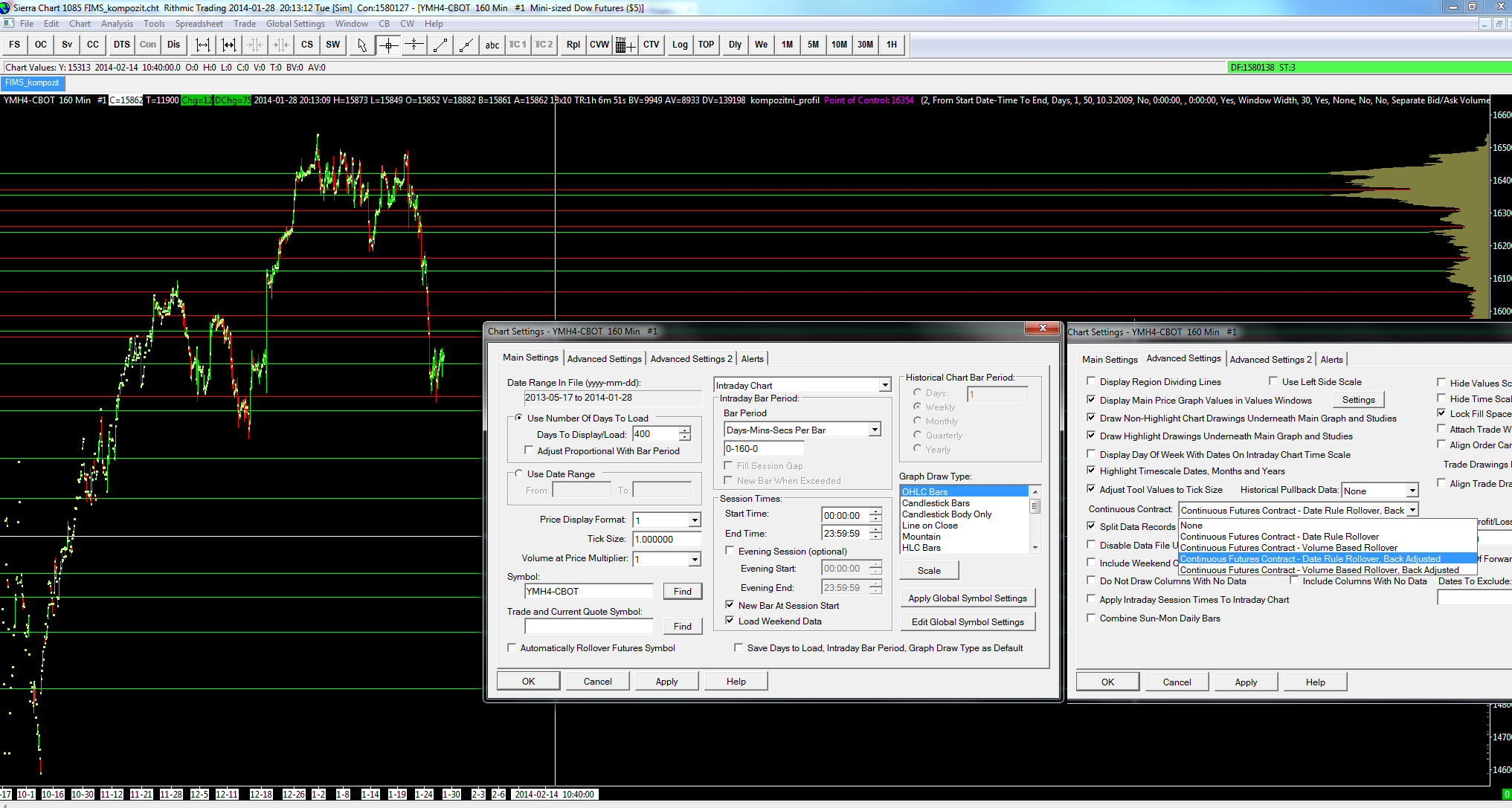Click the abc text tool
1512x808 pixels.
pos(492,45)
